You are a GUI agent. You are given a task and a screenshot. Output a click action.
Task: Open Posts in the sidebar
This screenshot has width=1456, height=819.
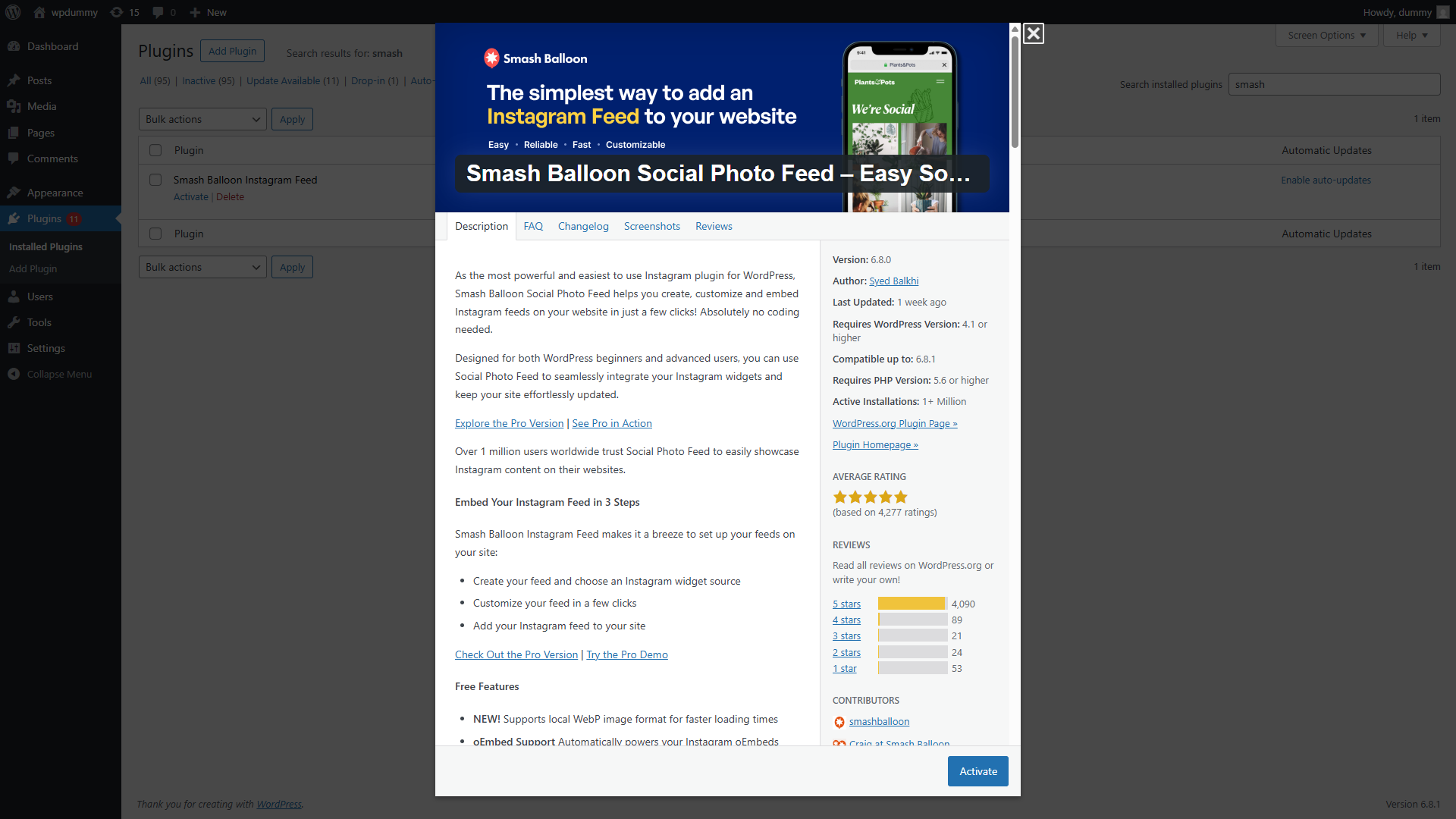pyautogui.click(x=39, y=80)
